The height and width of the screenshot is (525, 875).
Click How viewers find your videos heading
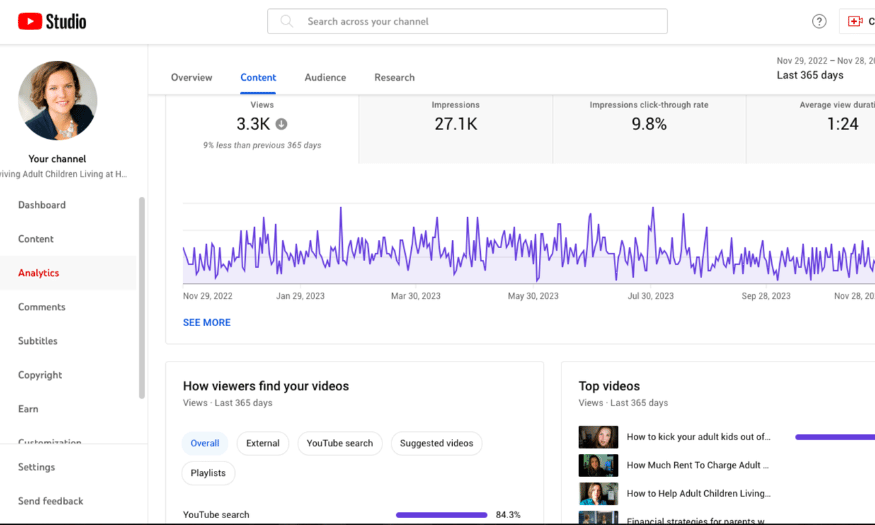click(266, 386)
